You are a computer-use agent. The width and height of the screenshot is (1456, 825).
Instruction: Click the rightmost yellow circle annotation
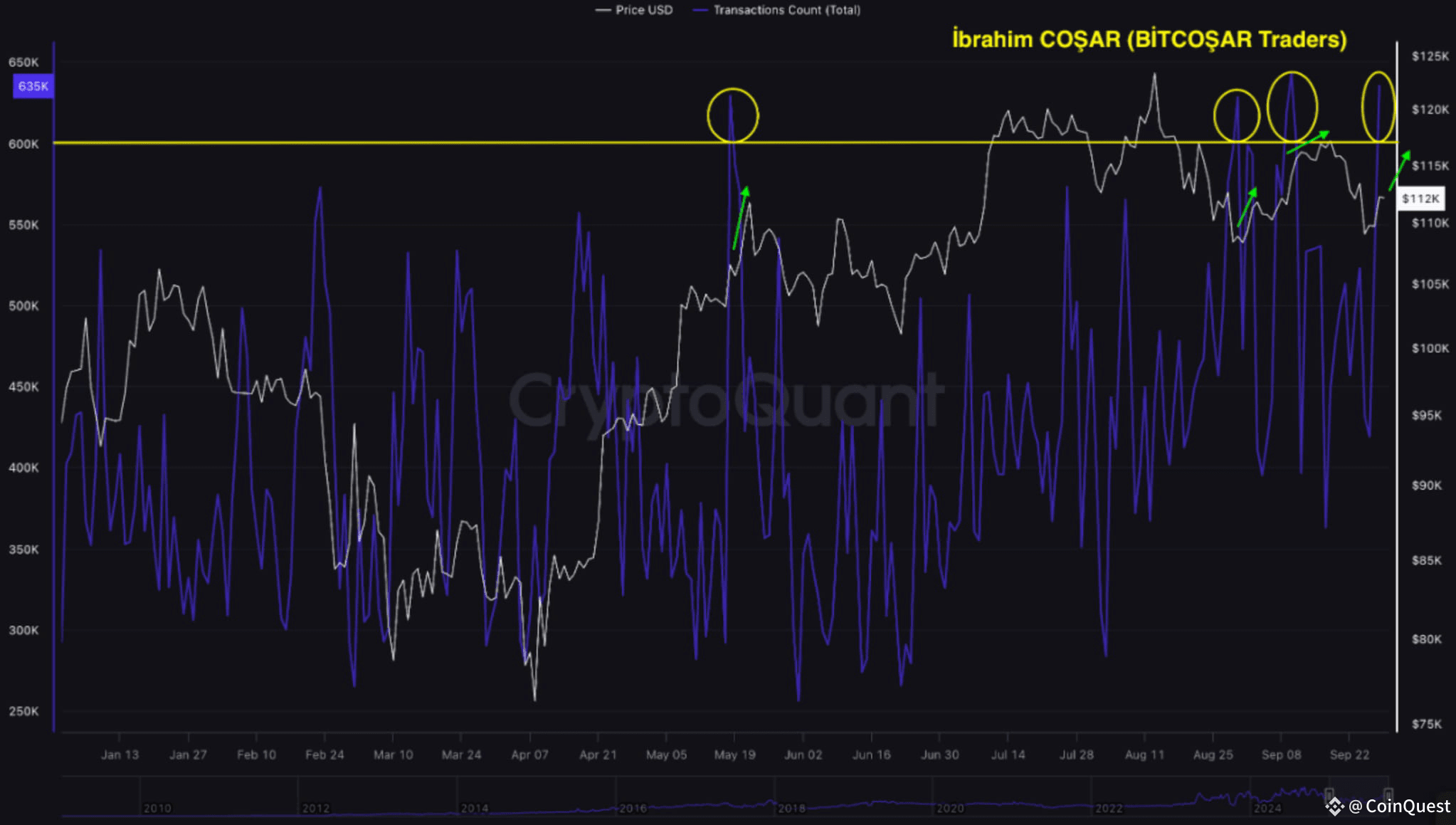click(1378, 107)
